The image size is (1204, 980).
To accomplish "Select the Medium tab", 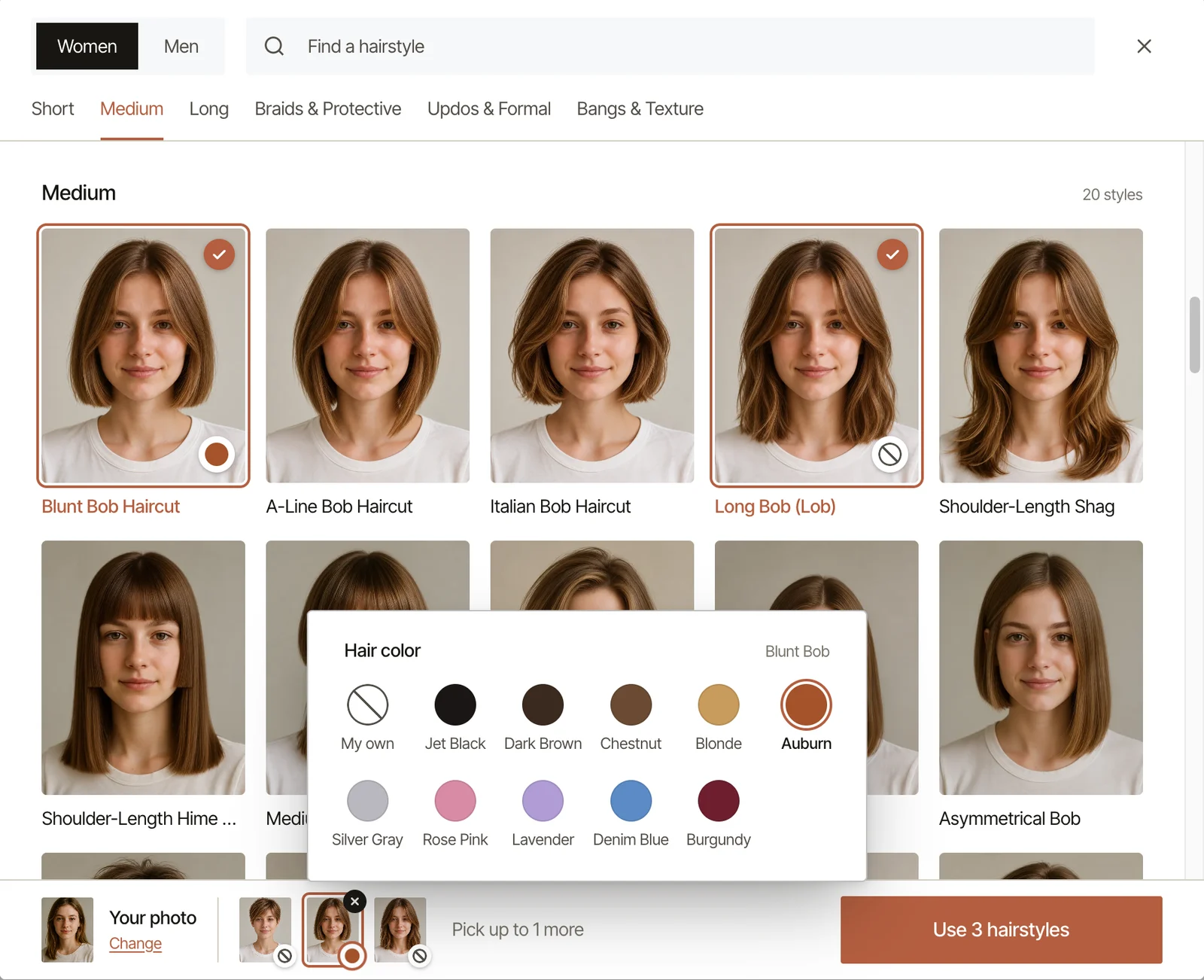I will coord(132,109).
